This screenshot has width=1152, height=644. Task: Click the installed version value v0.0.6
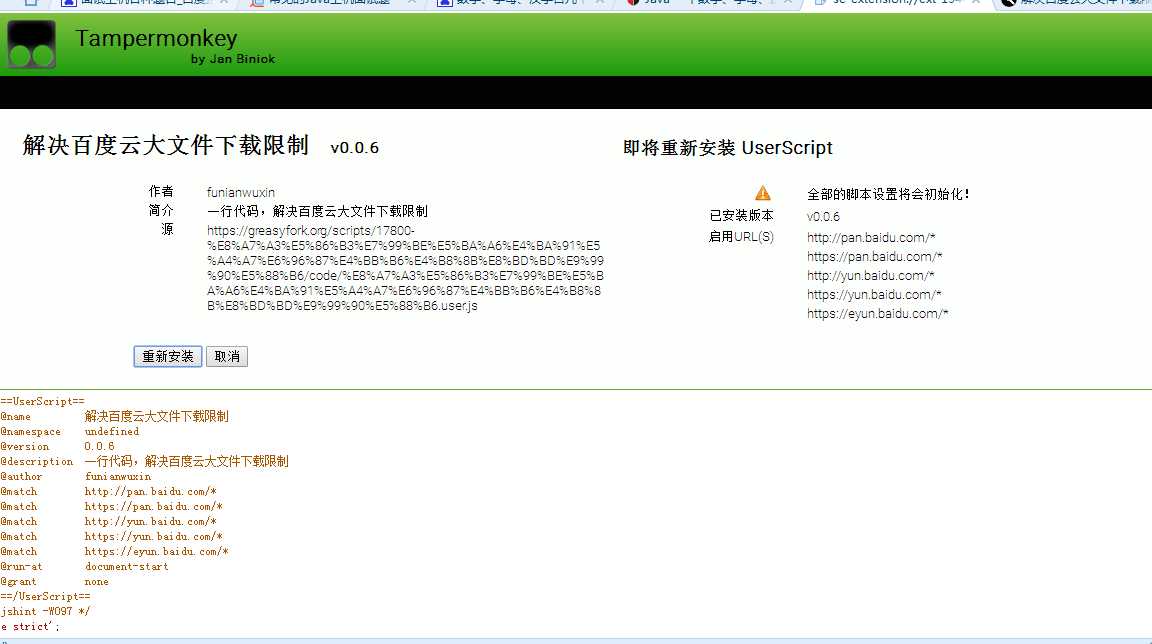coord(823,217)
